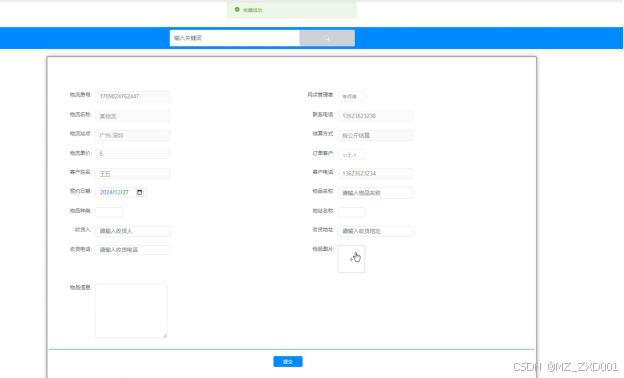The width and height of the screenshot is (624, 378).
Task: Click inside the 物品信息 text area
Action: (131, 311)
